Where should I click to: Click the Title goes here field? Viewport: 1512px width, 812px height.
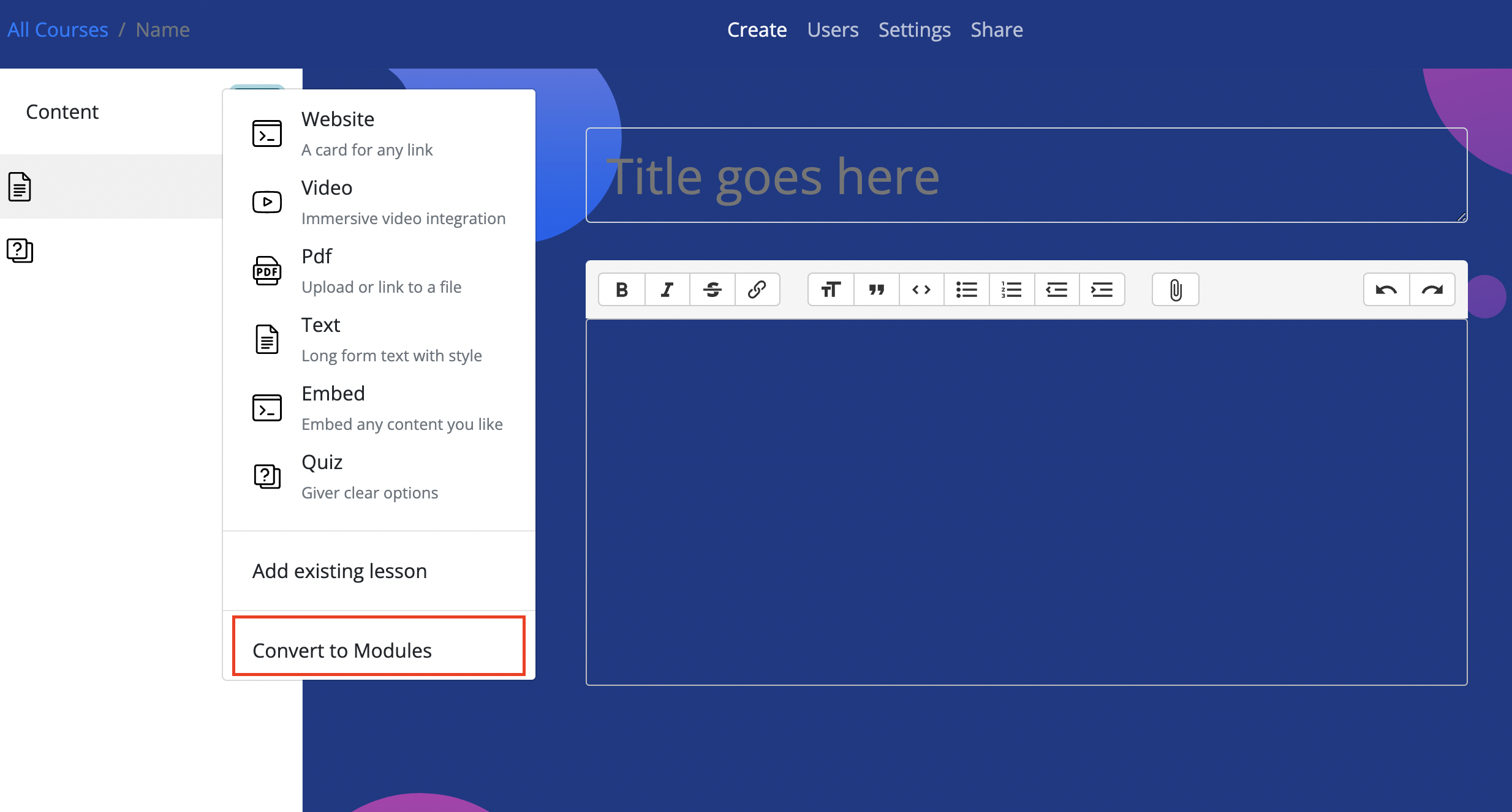(1026, 175)
